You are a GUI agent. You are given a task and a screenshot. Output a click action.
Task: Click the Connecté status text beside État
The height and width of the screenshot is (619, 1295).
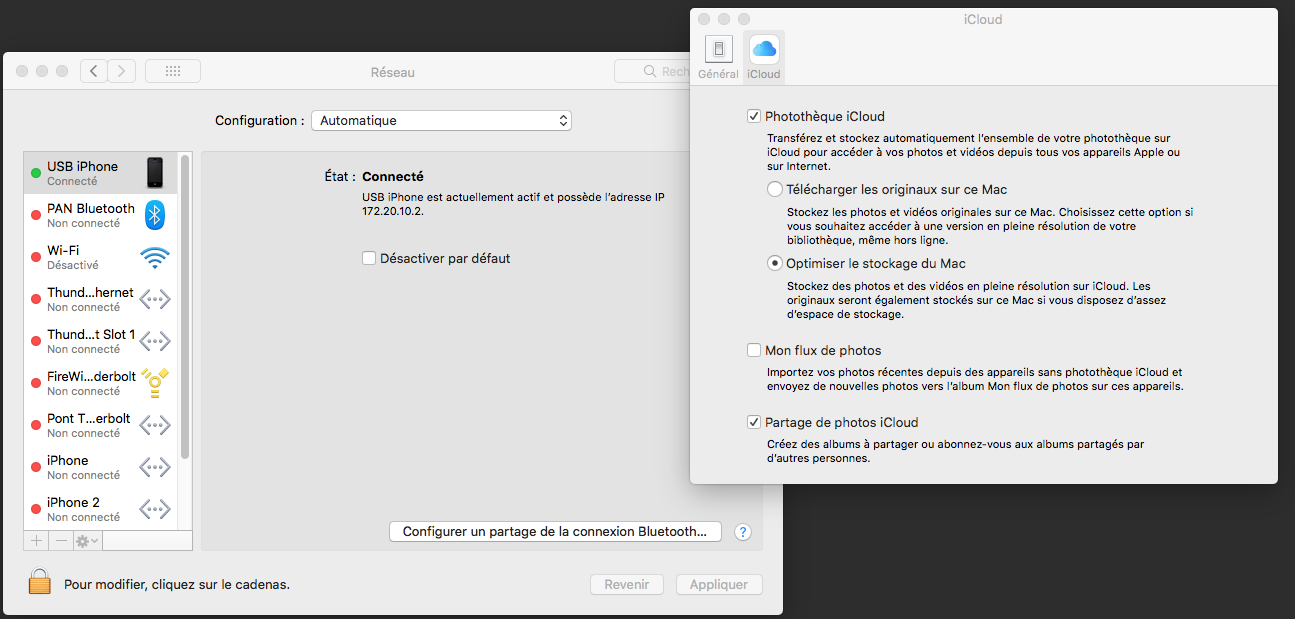[393, 176]
